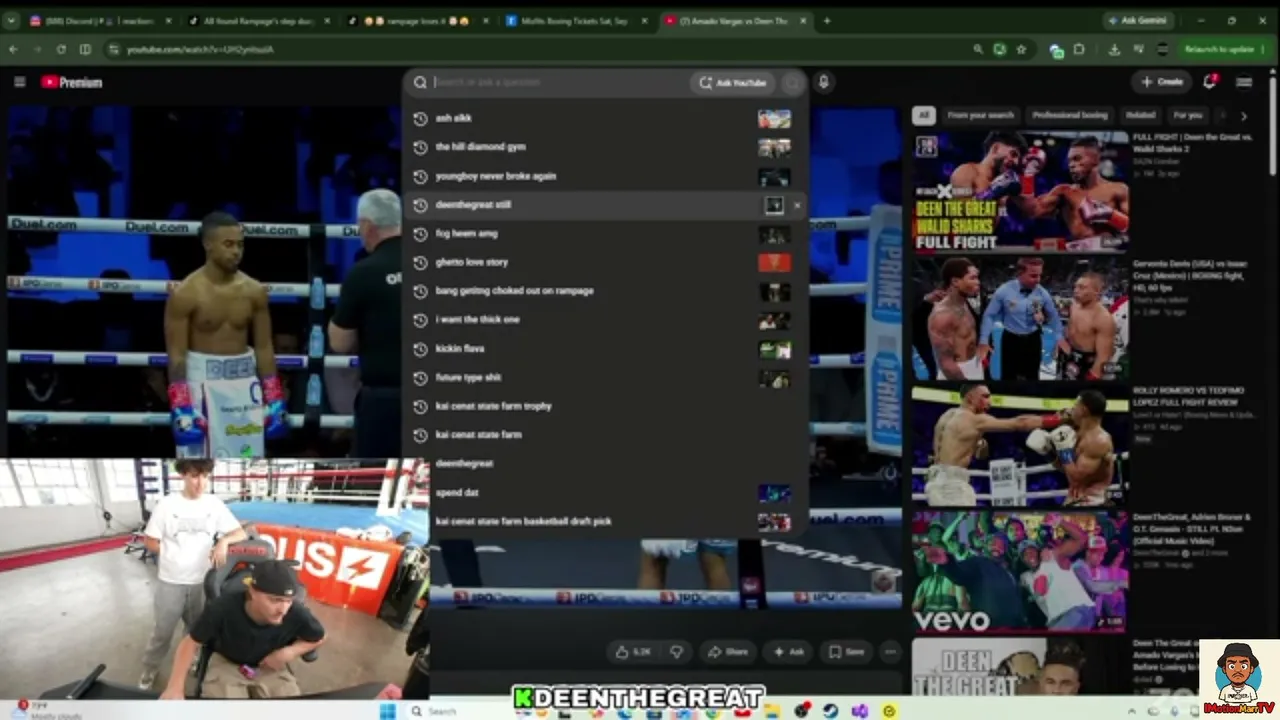1280x720 pixels.
Task: Choose the 'kickin flava' suggestion
Action: pos(606,349)
